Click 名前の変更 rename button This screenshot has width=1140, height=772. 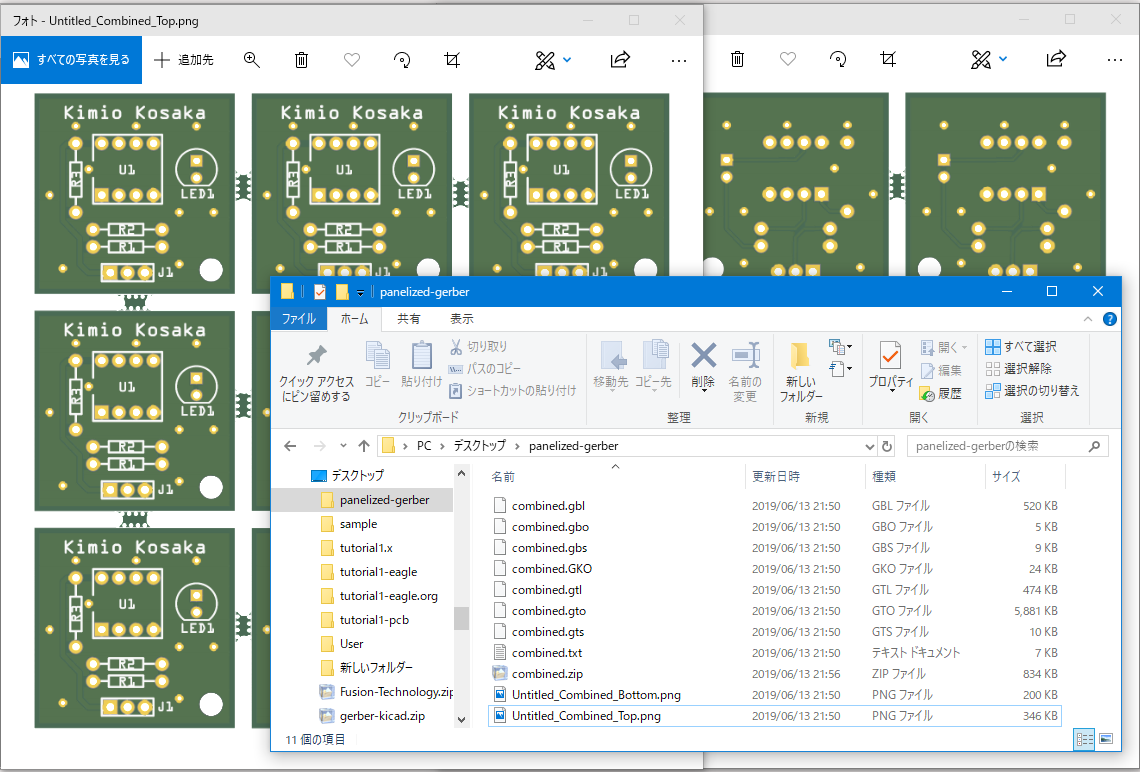tap(745, 372)
